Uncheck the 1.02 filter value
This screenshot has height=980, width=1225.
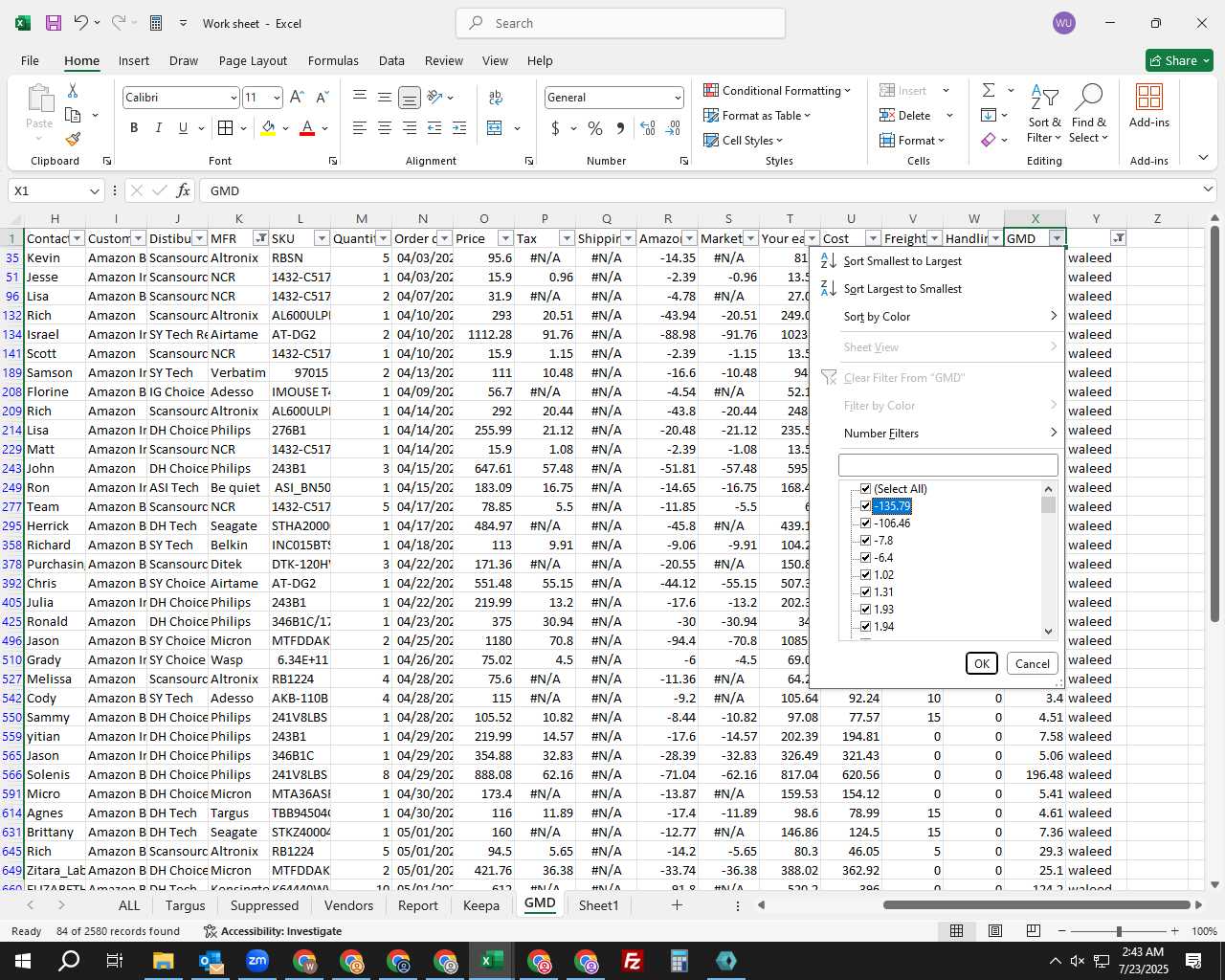[865, 574]
